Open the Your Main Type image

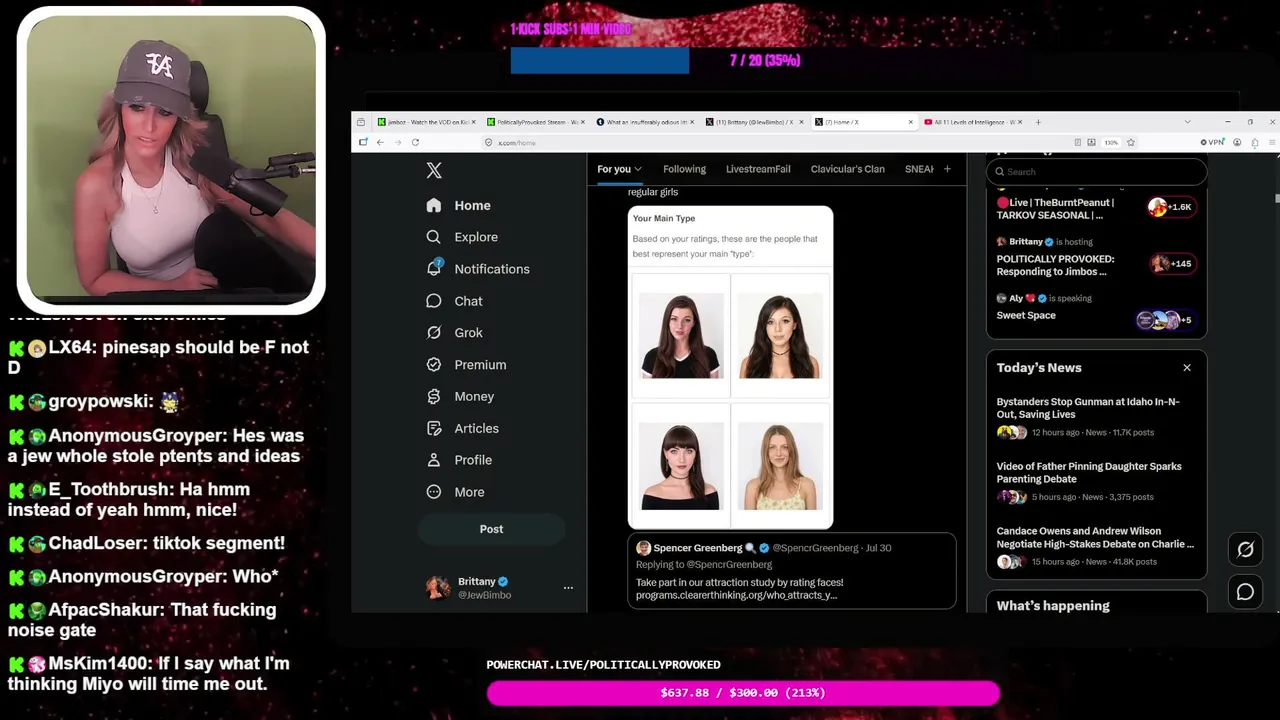click(x=730, y=367)
